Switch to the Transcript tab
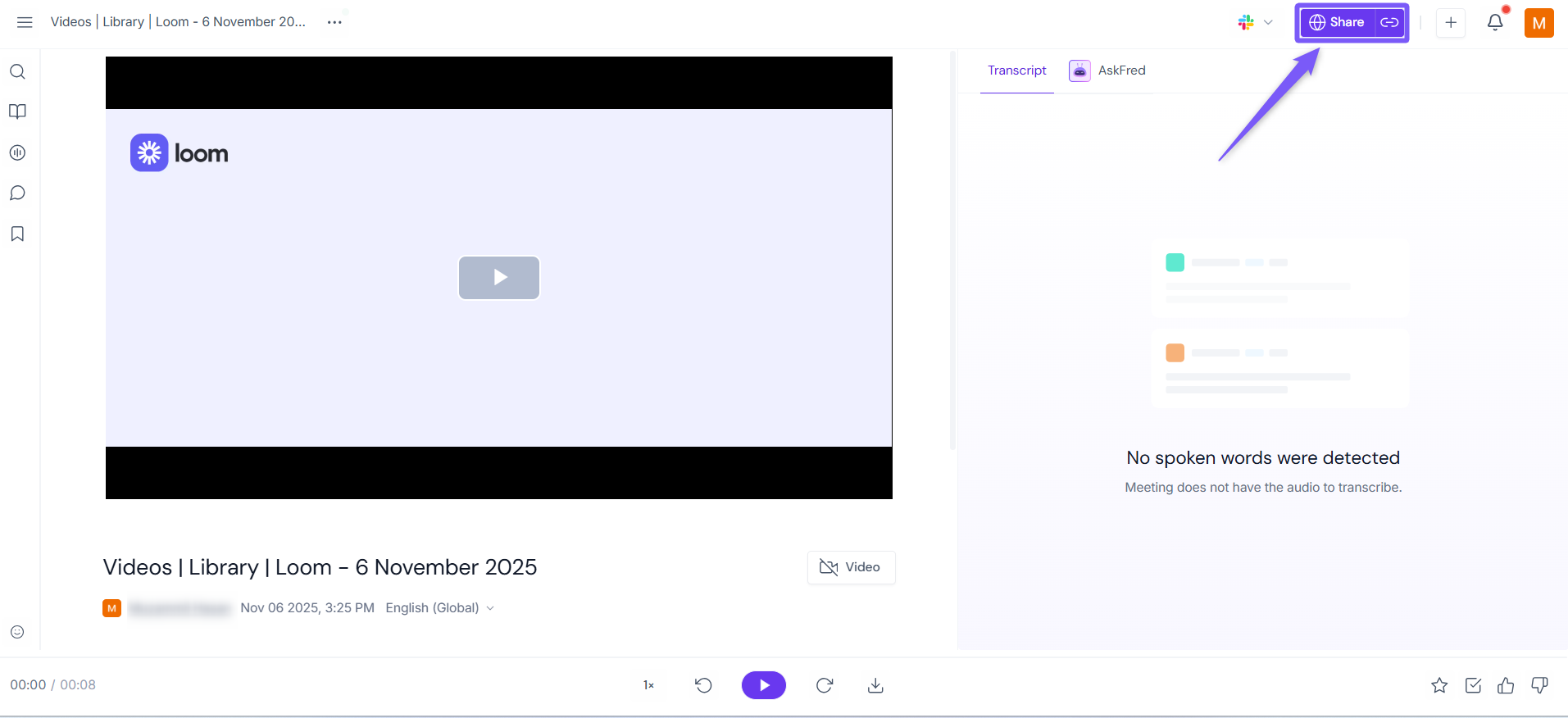Image resolution: width=1568 pixels, height=718 pixels. click(1017, 70)
